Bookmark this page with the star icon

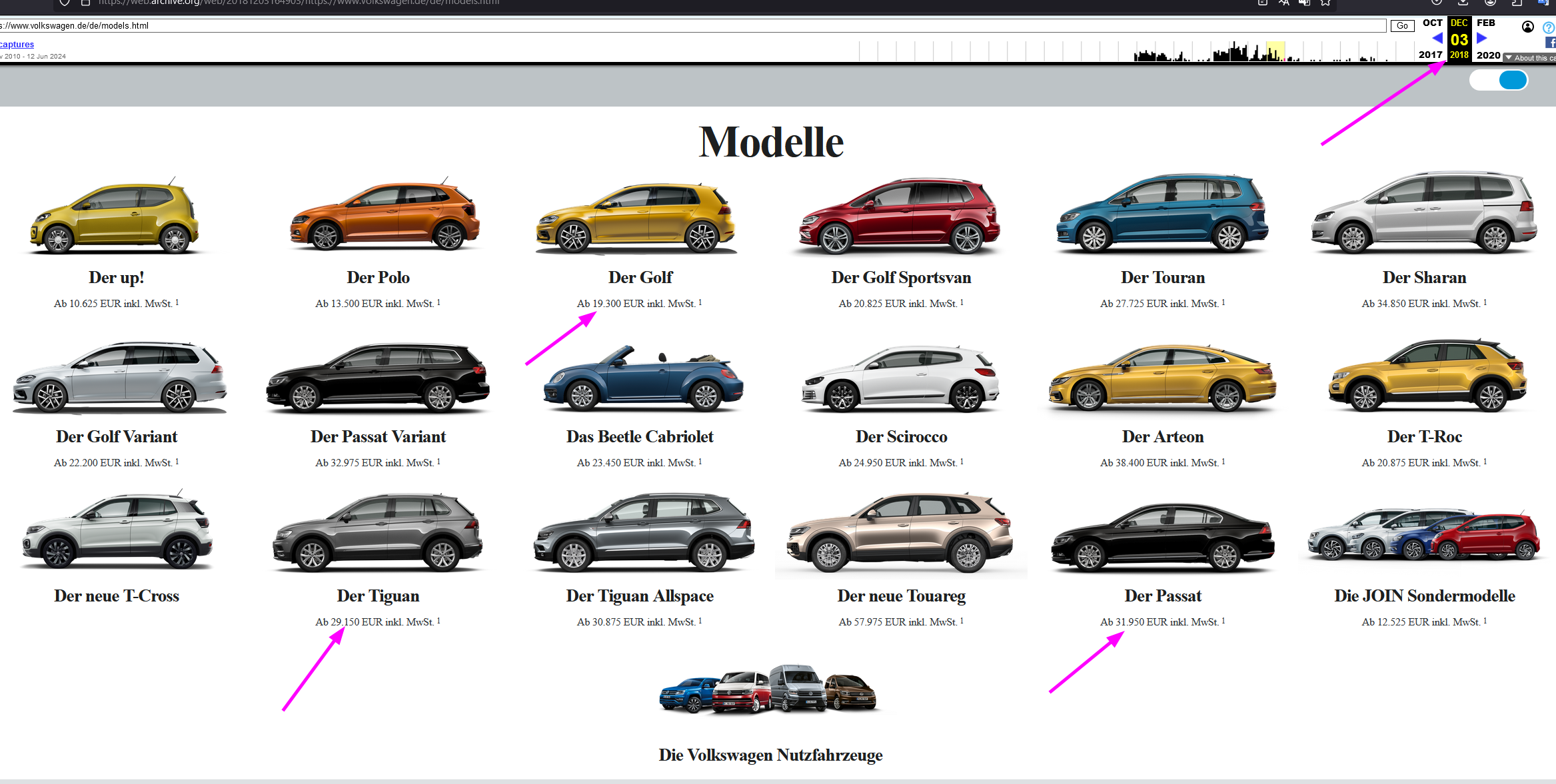point(1325,3)
